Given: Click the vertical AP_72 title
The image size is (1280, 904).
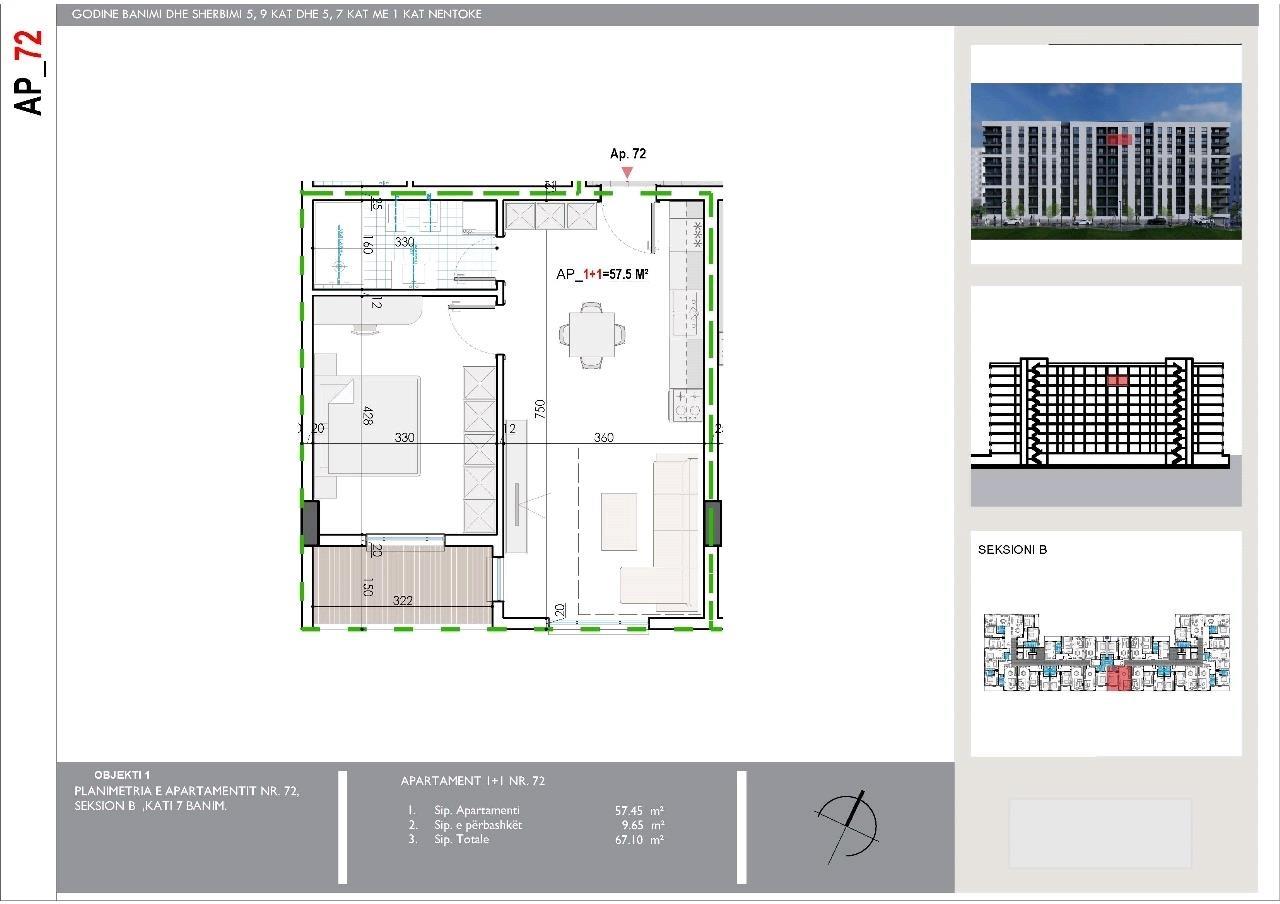Looking at the screenshot, I should pos(32,72).
